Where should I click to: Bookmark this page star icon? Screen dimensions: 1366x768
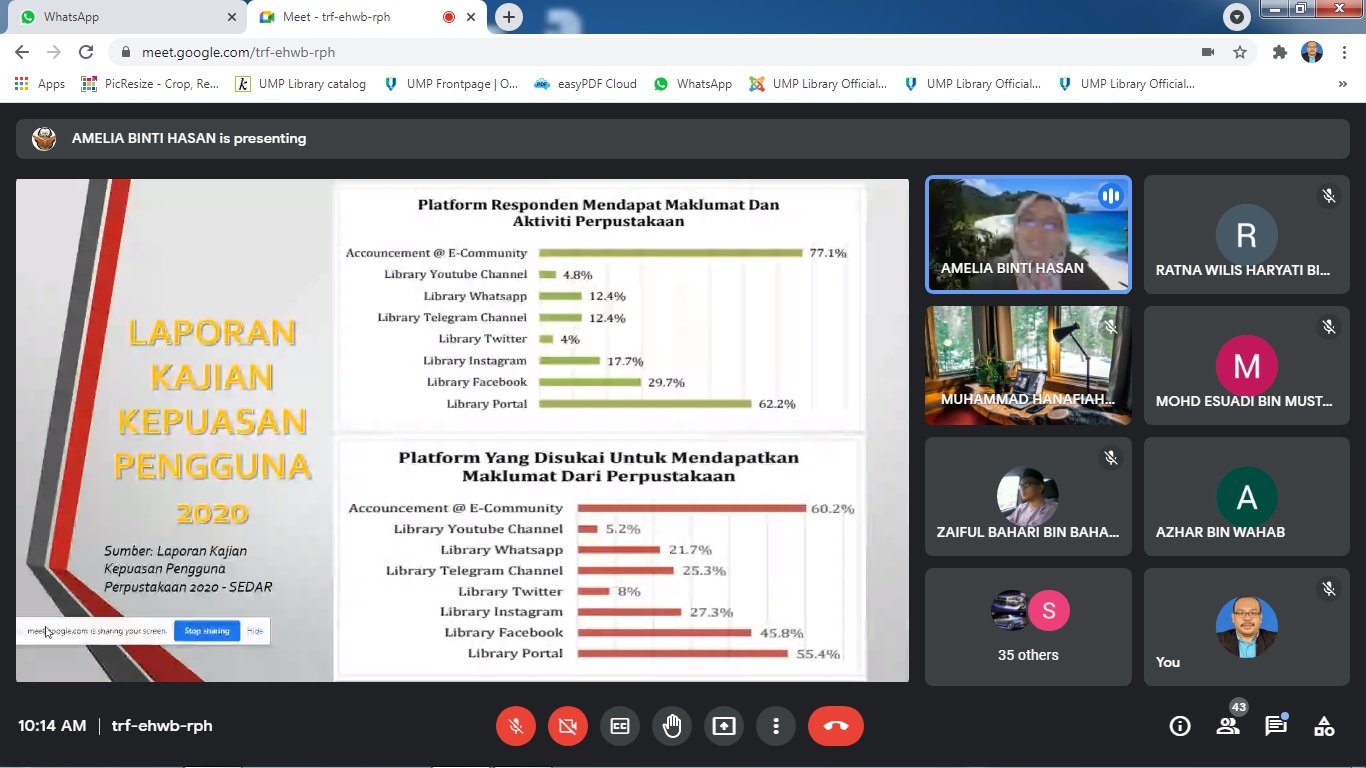1240,52
